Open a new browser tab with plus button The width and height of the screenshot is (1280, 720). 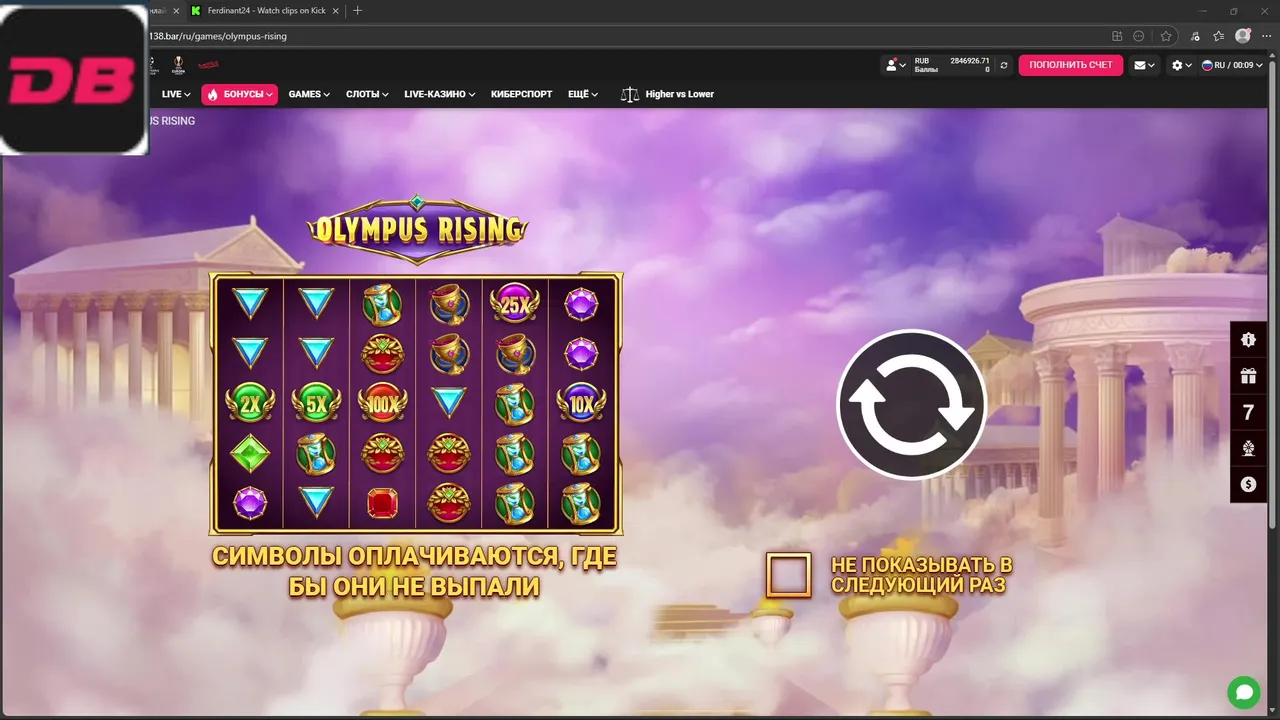[x=357, y=10]
